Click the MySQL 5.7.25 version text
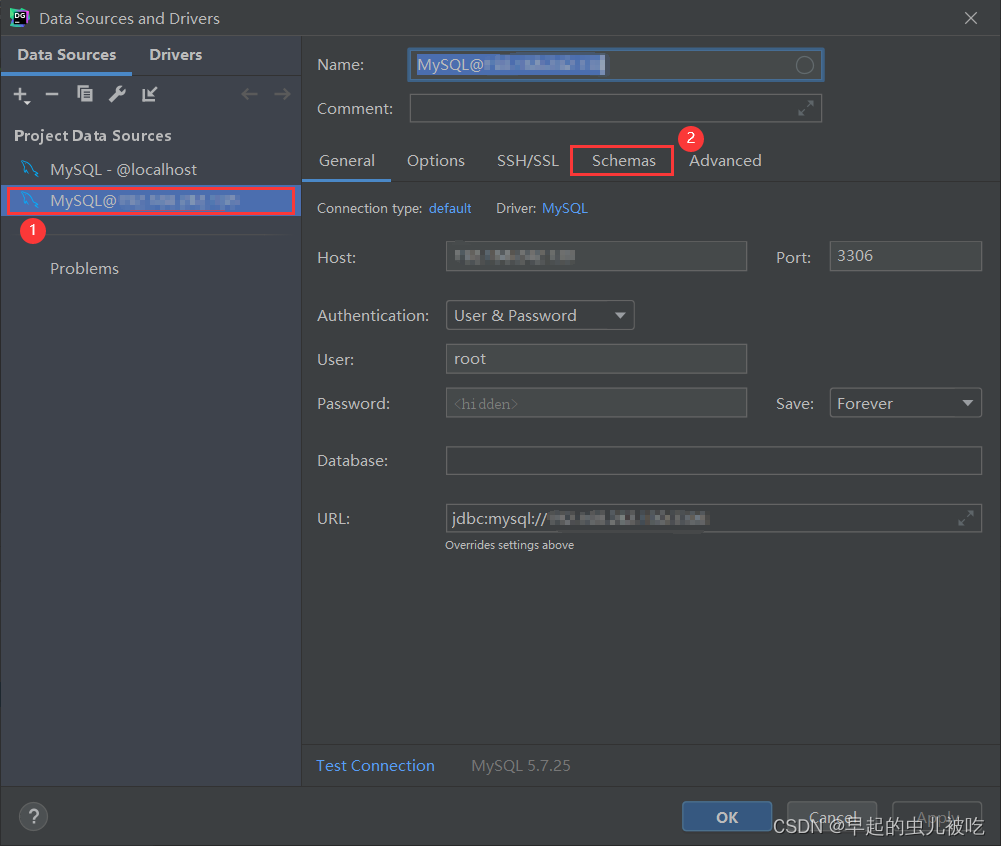Image resolution: width=1001 pixels, height=846 pixels. pos(521,766)
